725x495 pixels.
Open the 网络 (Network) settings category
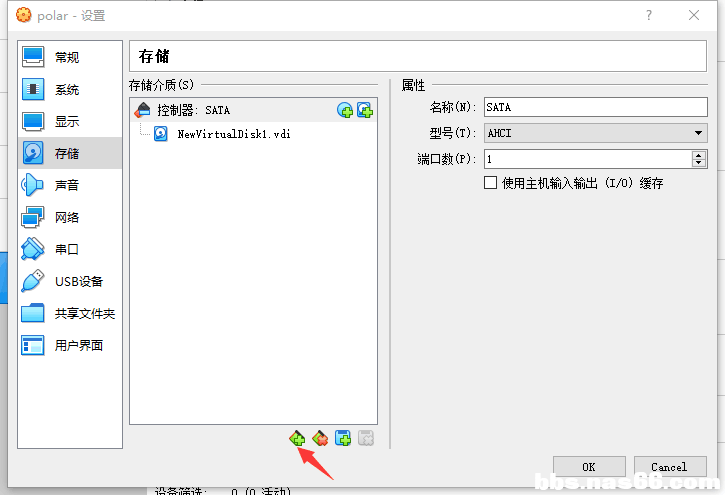tap(70, 217)
